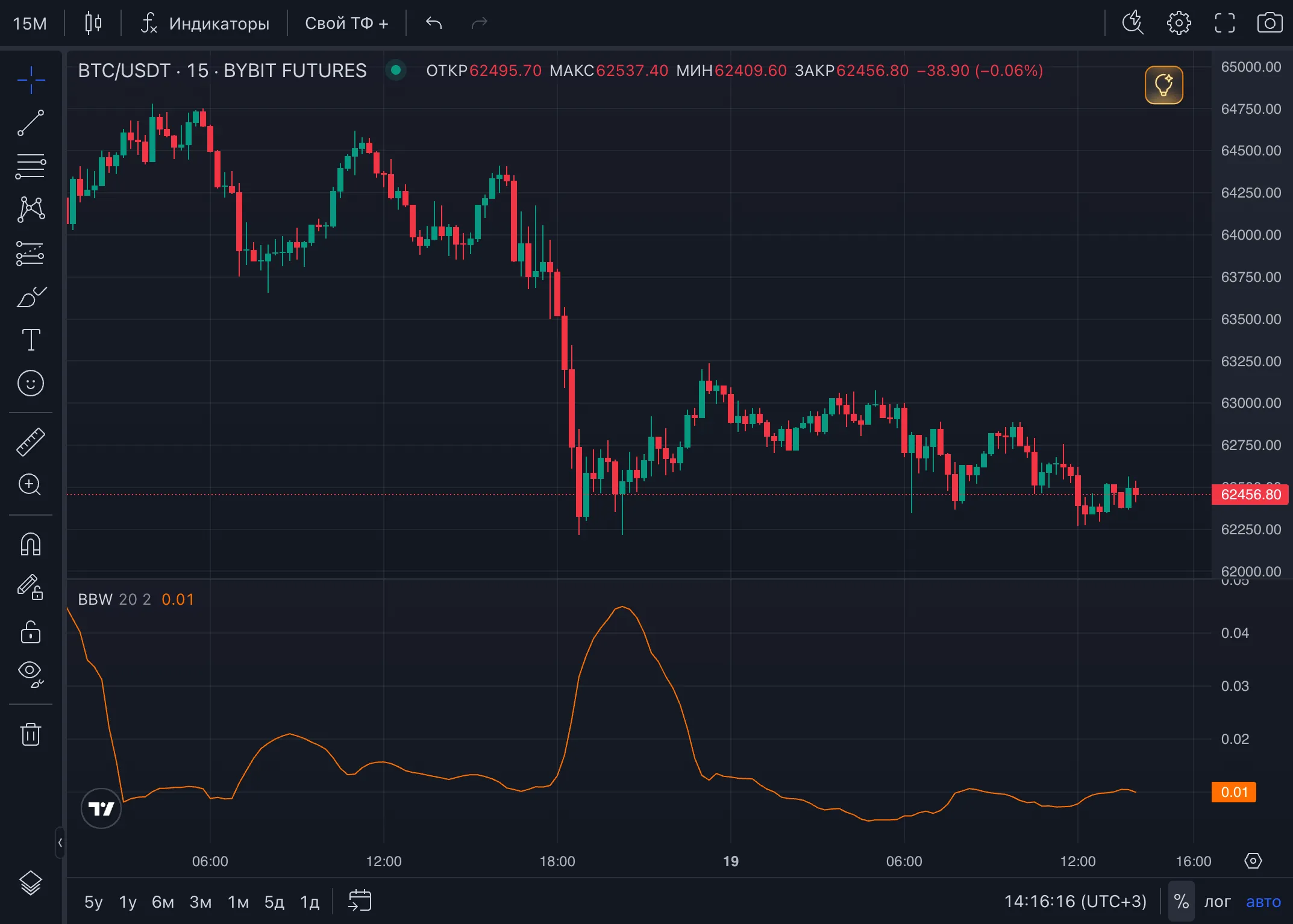1293x924 pixels.
Task: Toggle stay in drawing mode
Action: [31, 588]
